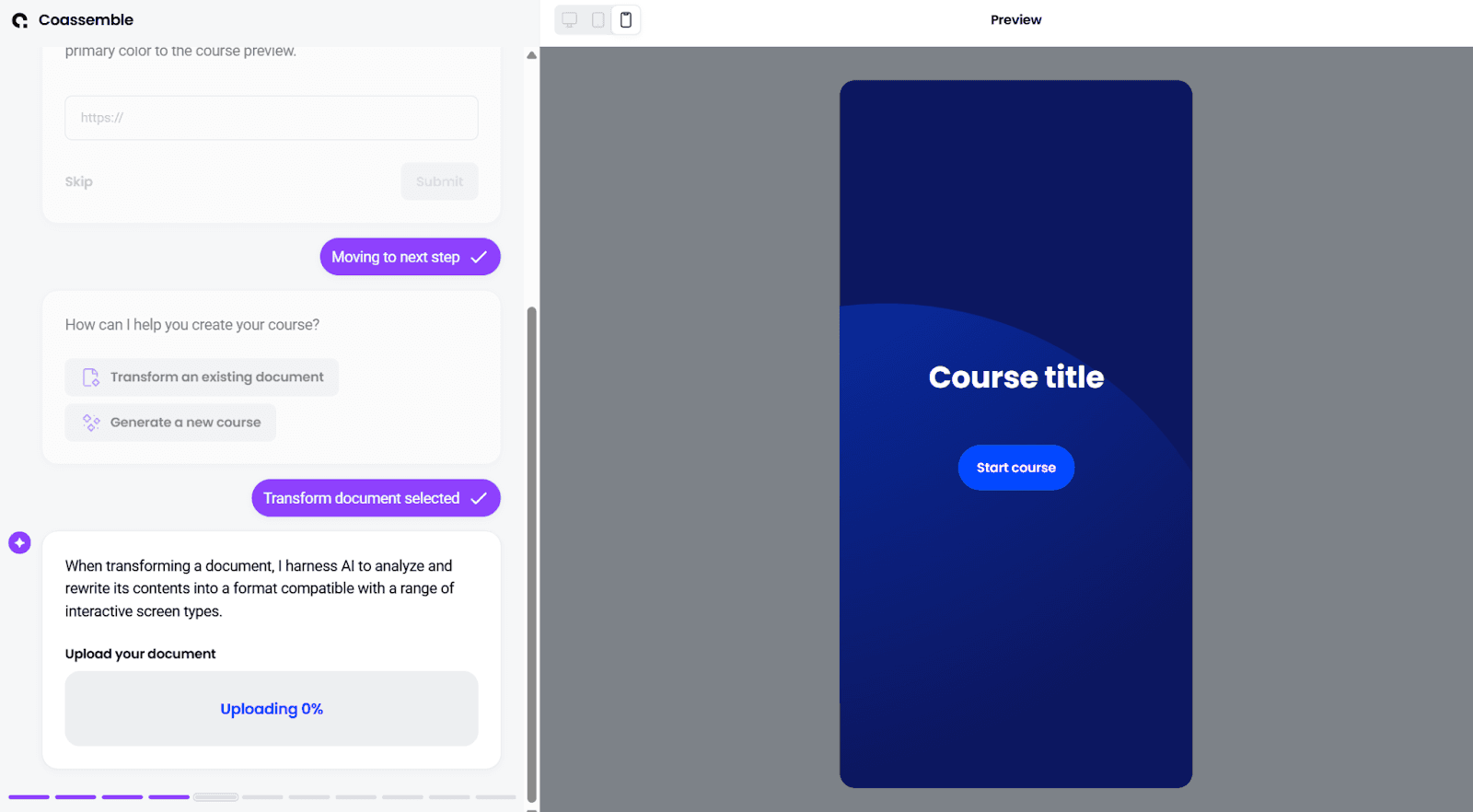Click the sparkles icon beside Generate a new course
1473x812 pixels.
[x=91, y=423]
